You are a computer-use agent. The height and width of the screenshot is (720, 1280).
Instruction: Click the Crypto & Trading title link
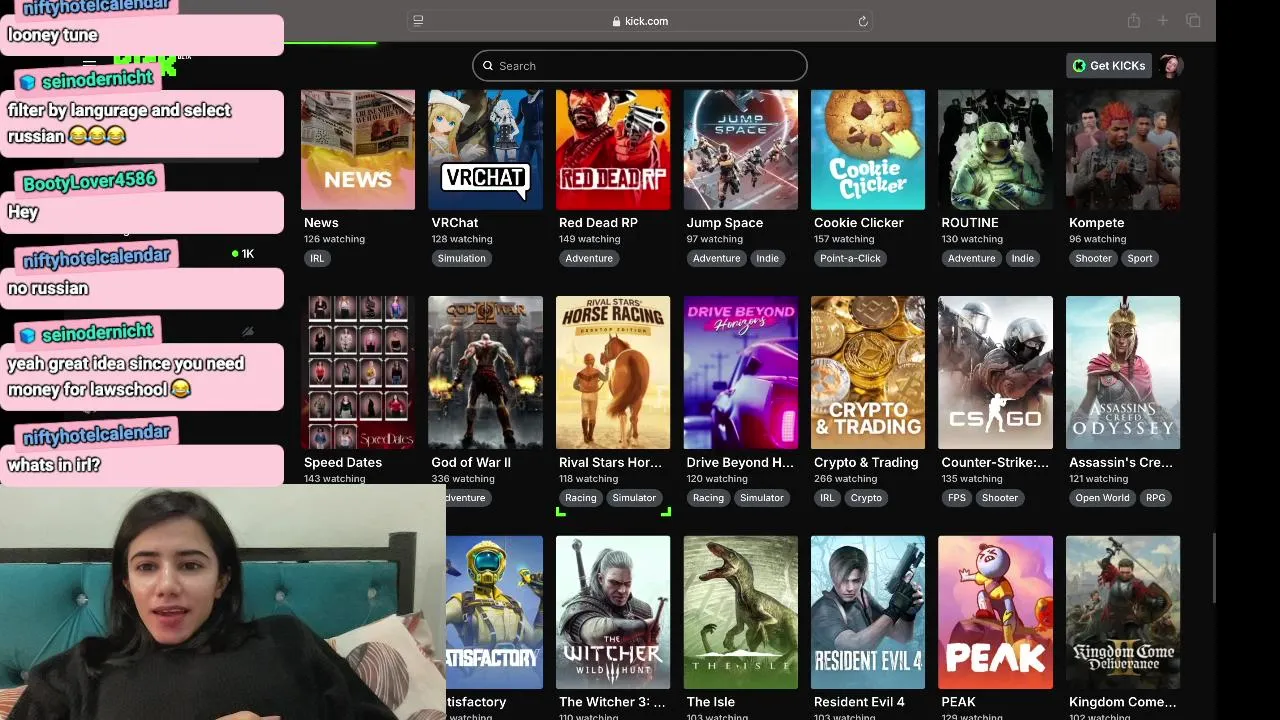coord(866,463)
